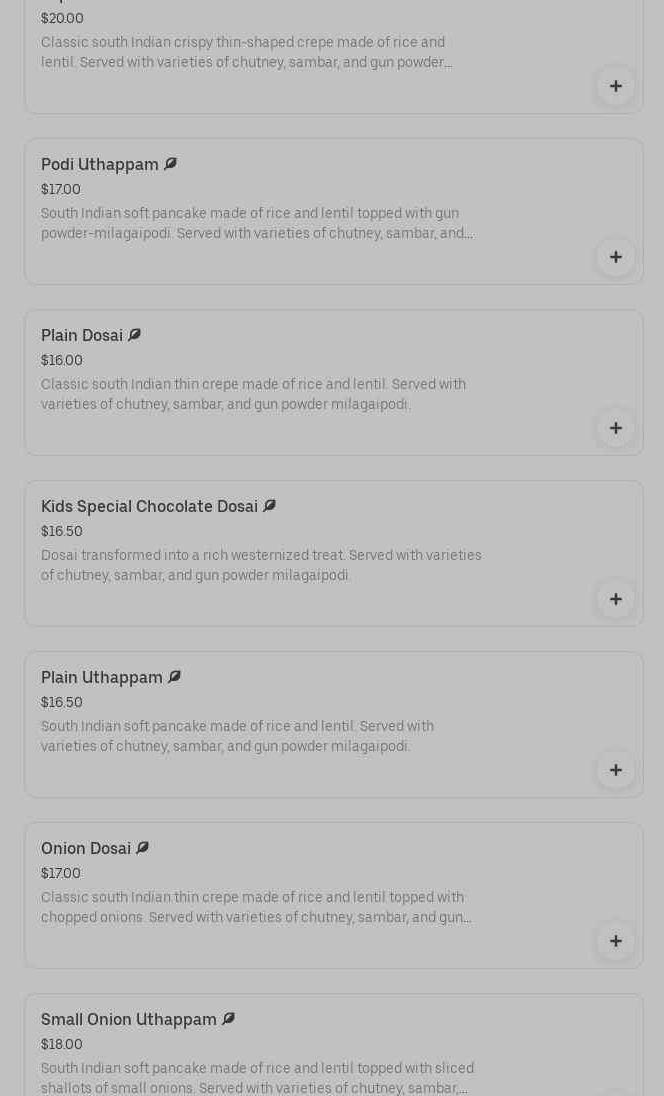Click the Plain Uthappam $16.50 price
Viewport: 664px width, 1096px height.
tap(62, 702)
